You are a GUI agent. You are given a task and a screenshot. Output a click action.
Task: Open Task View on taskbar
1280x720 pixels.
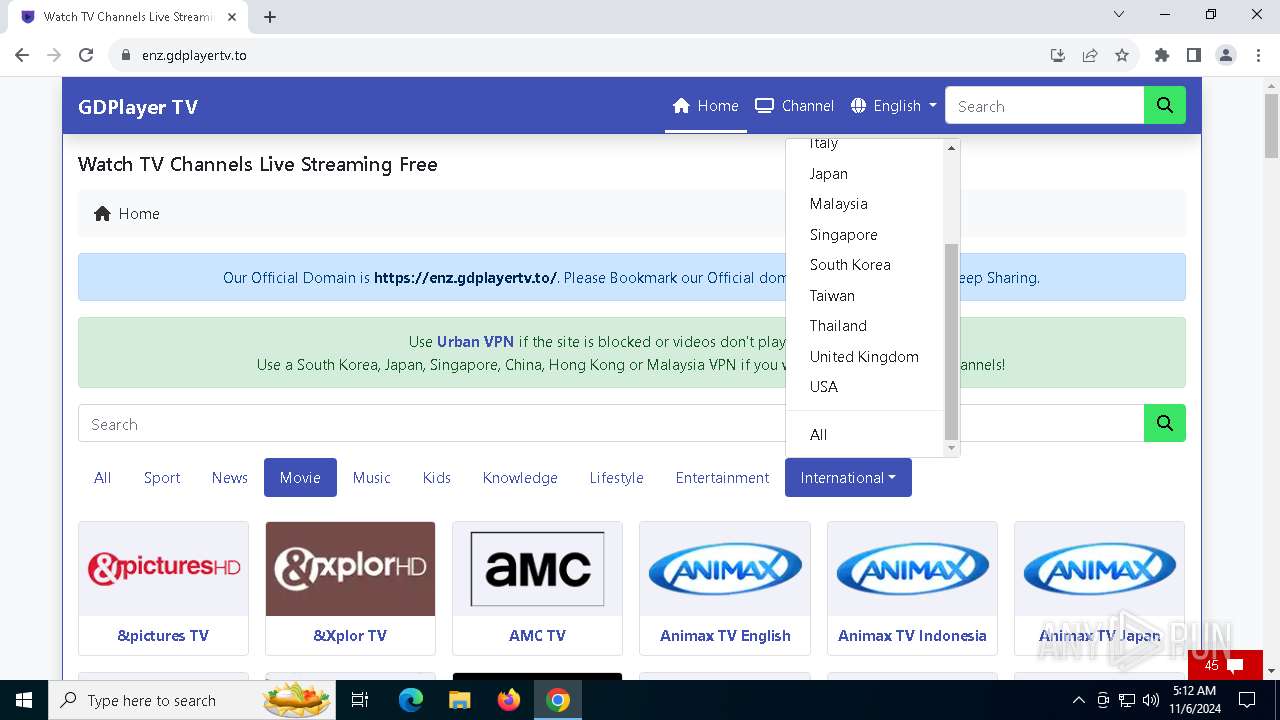tap(360, 700)
